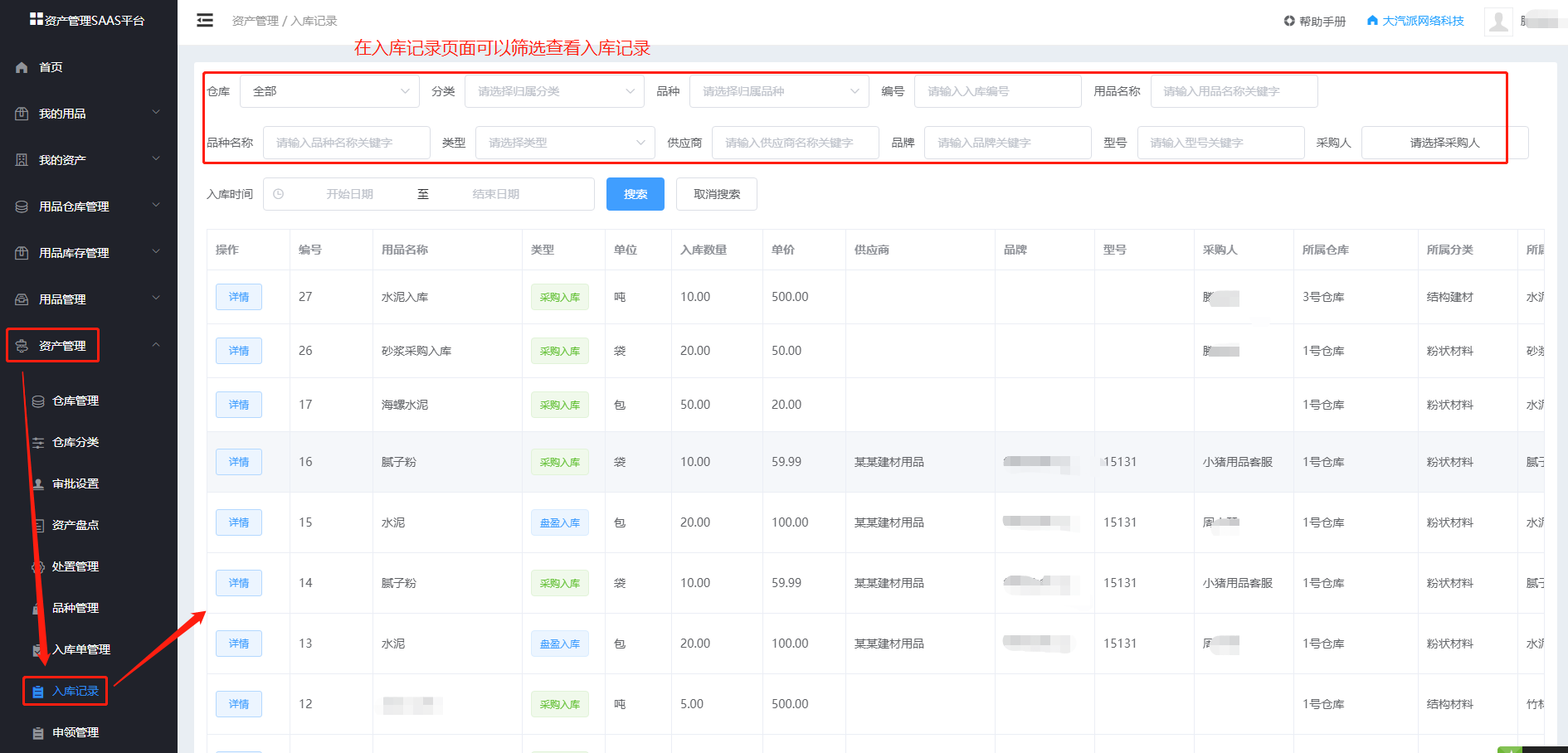The image size is (1568, 753).
Task: Click 资产管理 in the breadcrumb
Action: point(256,21)
